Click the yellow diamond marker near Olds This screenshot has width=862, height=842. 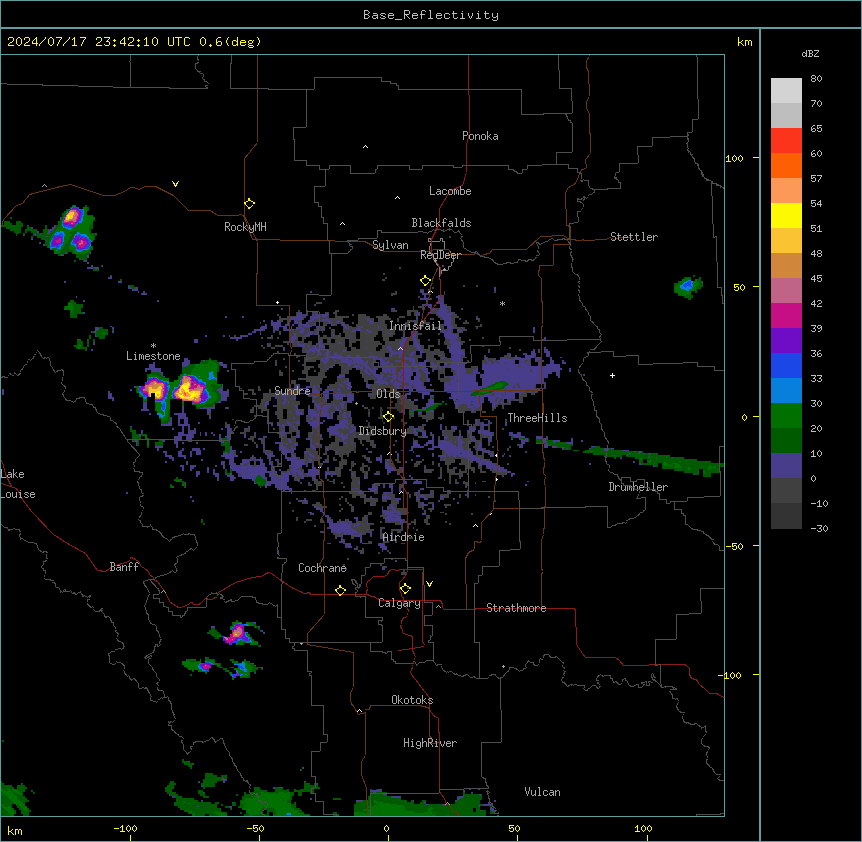pos(388,417)
